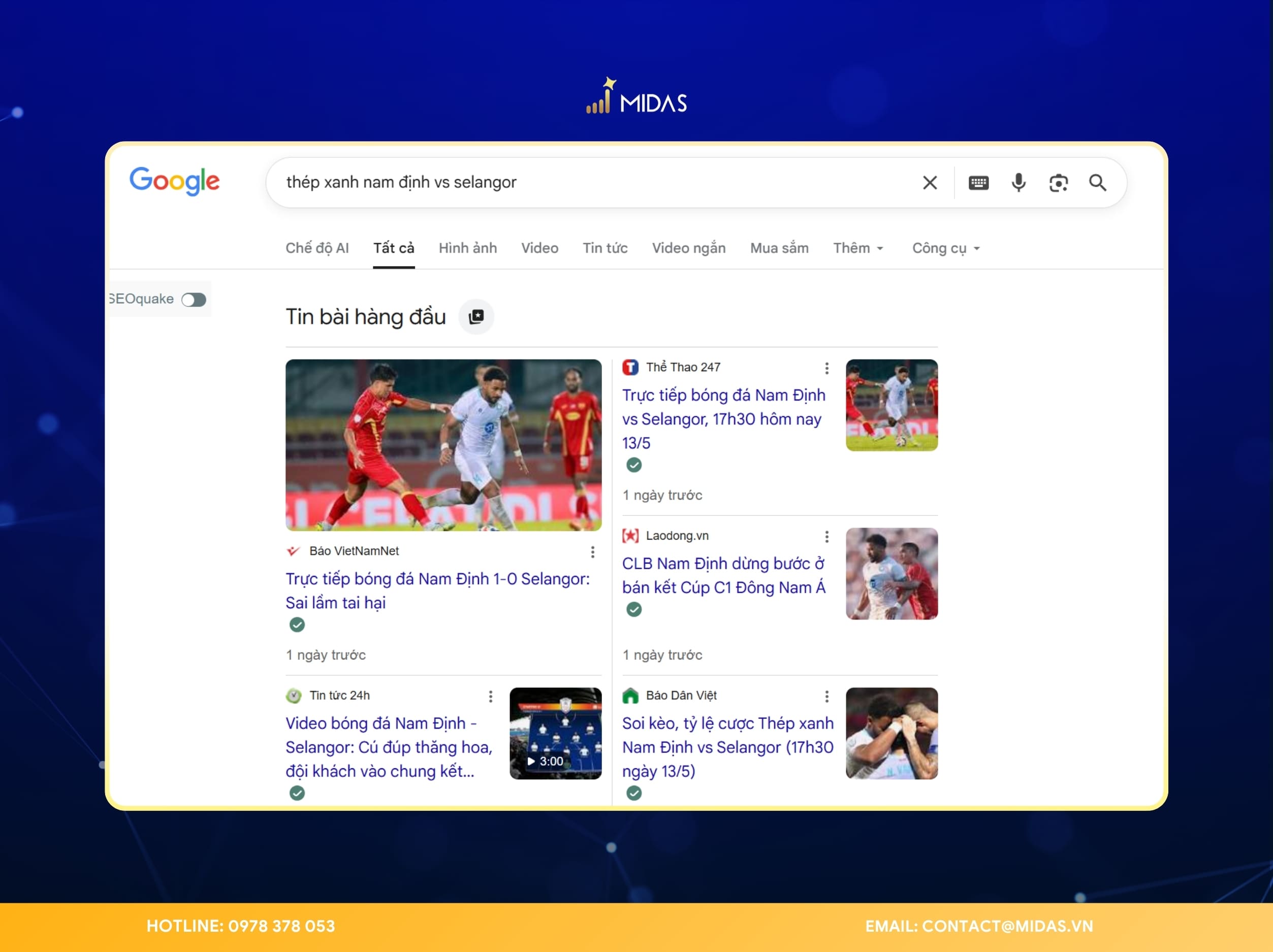Open the Video ngắn tab
This screenshot has width=1273, height=952.
point(689,248)
